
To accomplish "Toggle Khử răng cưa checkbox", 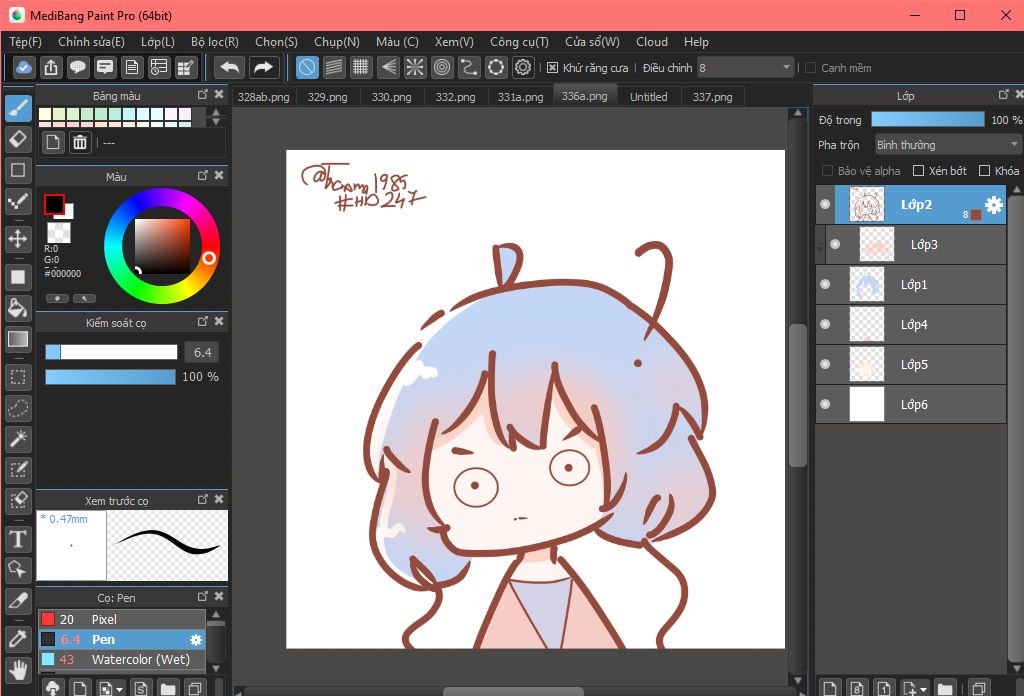I will (x=552, y=68).
